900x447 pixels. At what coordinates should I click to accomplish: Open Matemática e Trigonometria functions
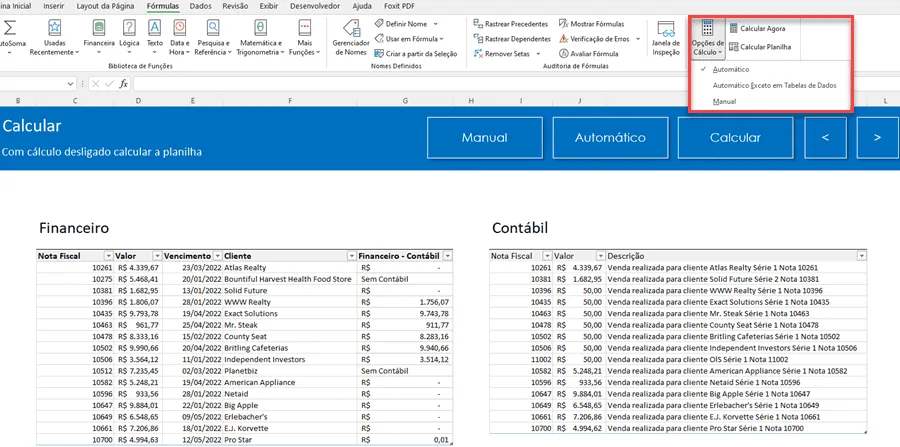261,38
